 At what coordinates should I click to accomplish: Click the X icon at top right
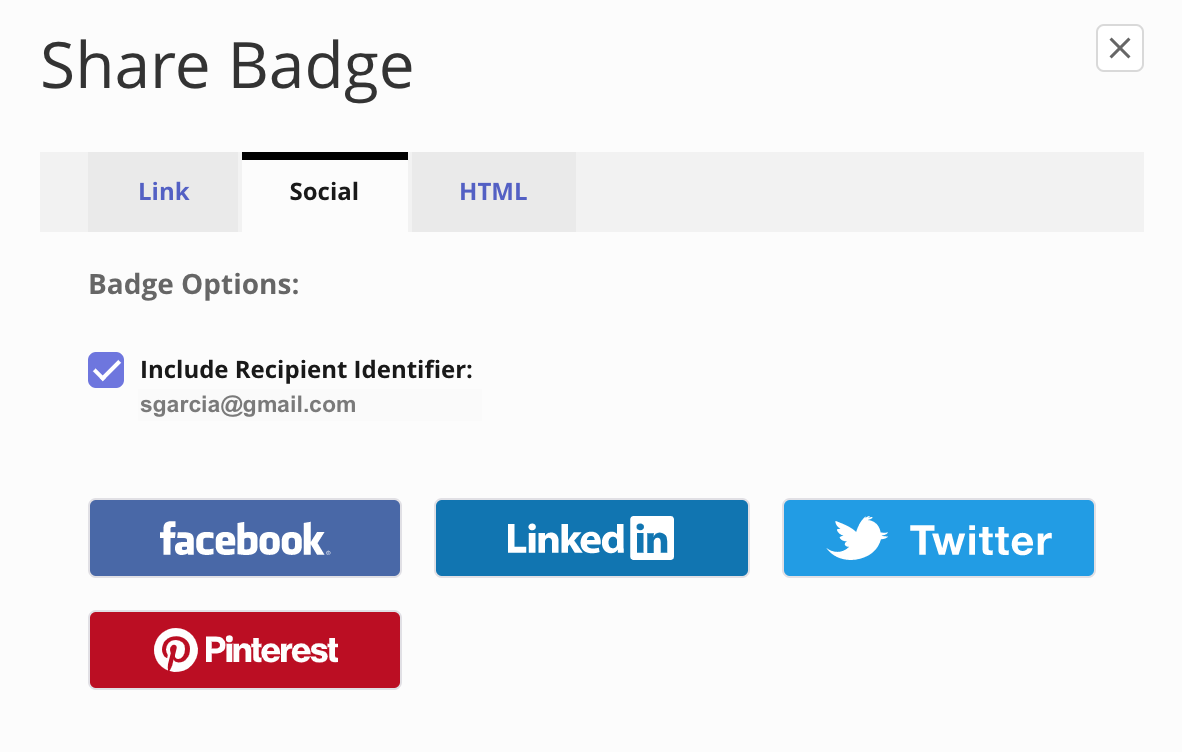(x=1119, y=48)
